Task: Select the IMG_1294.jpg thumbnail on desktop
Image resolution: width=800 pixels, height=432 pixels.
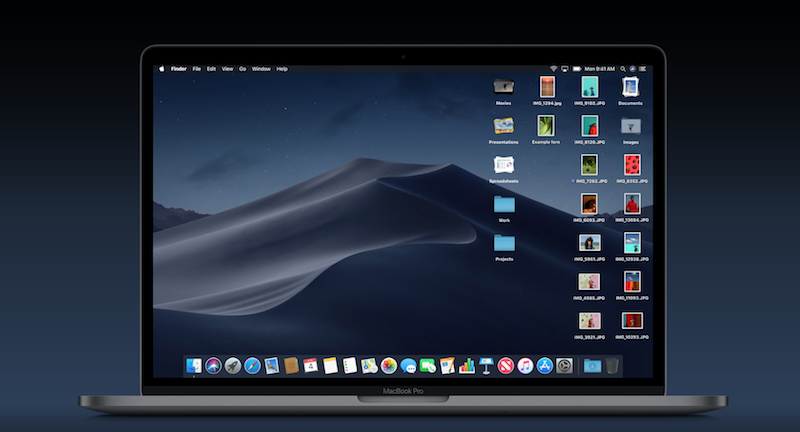Action: coord(546,87)
